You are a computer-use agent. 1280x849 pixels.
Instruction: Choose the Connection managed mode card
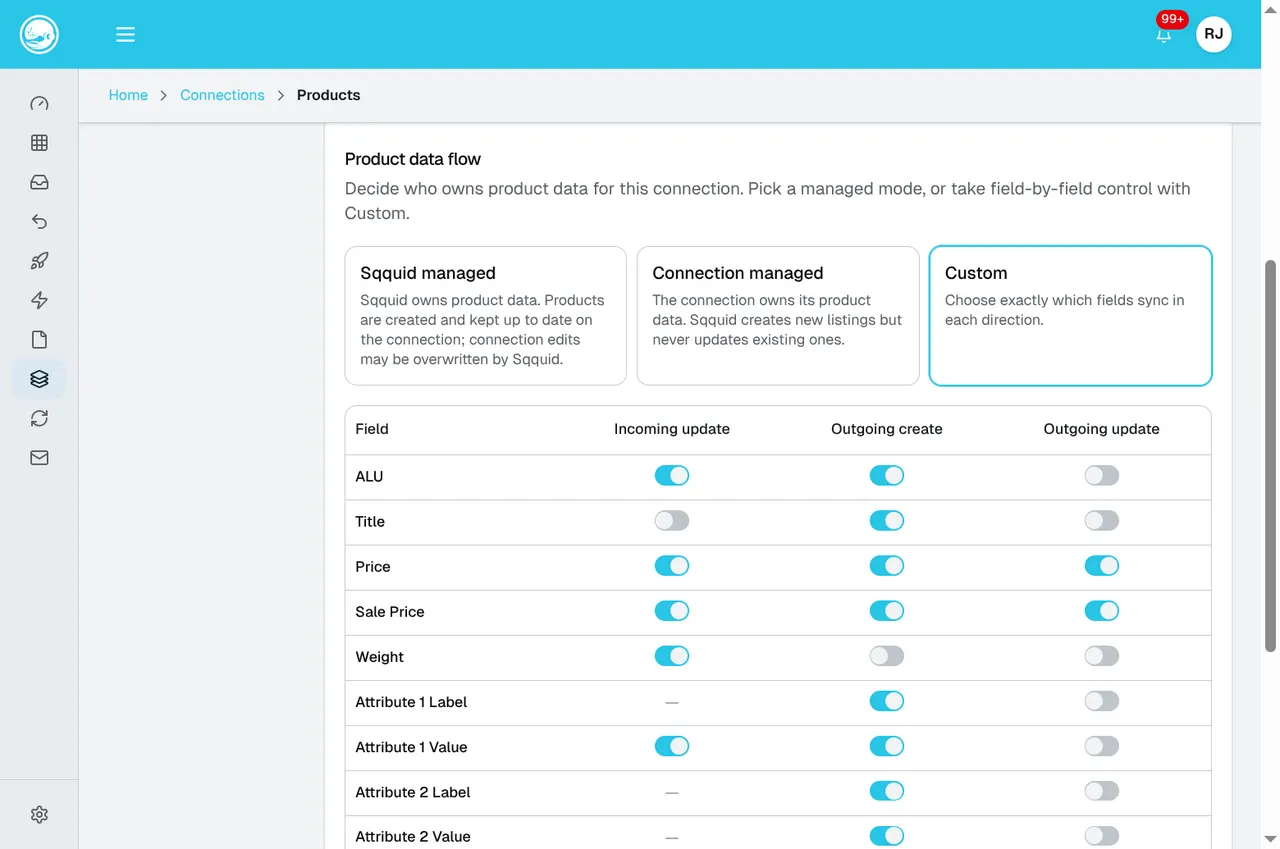pos(778,316)
